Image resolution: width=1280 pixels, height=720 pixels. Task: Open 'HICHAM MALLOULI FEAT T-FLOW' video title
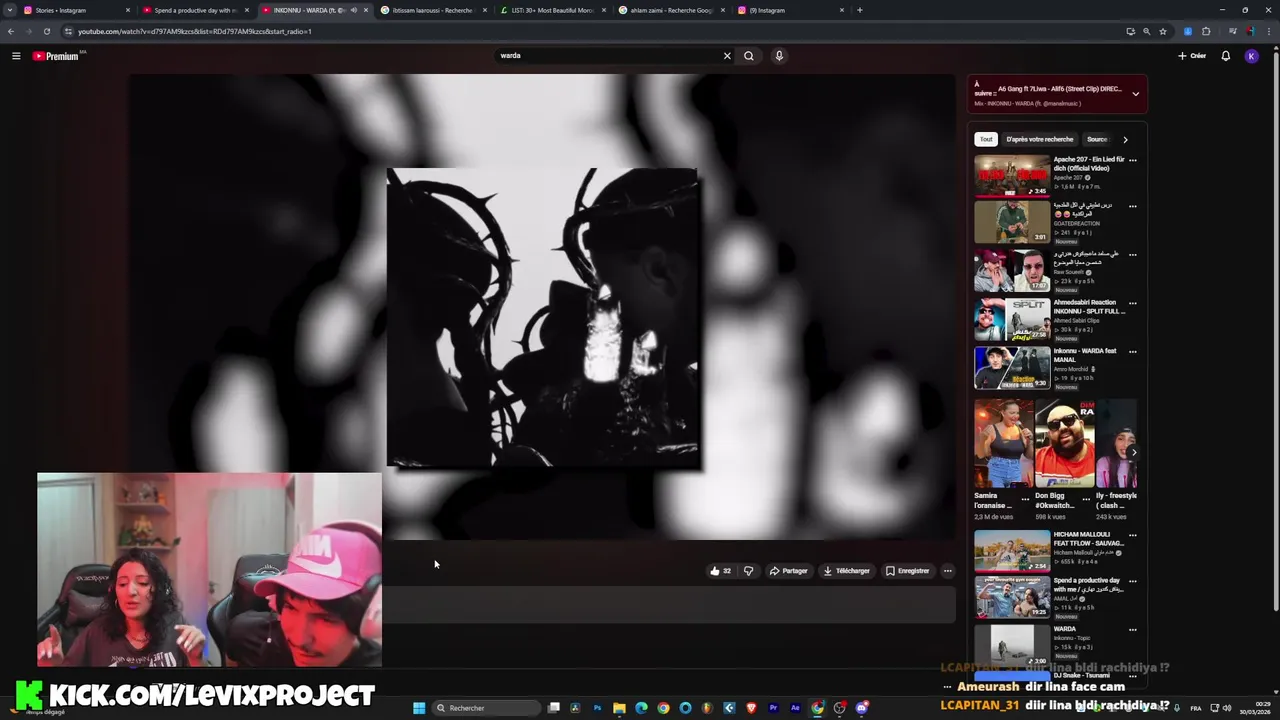1088,539
